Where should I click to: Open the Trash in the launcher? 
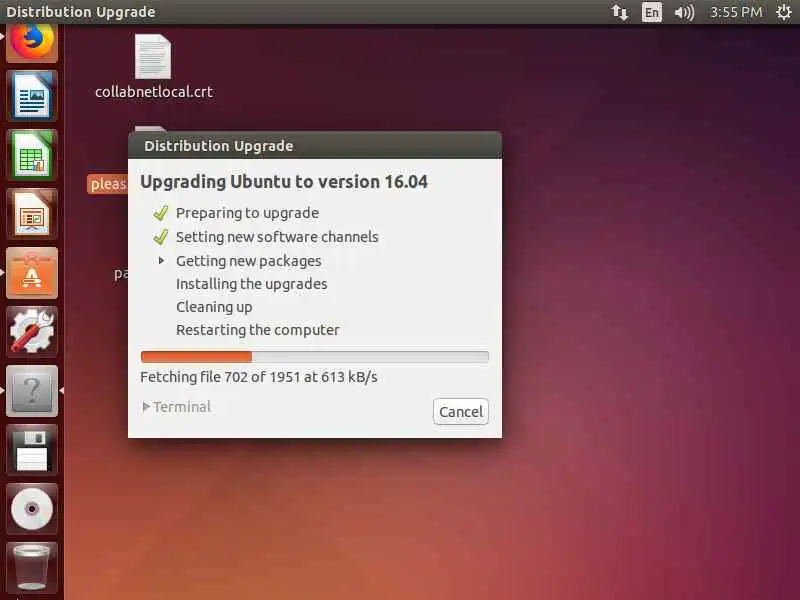[32, 567]
